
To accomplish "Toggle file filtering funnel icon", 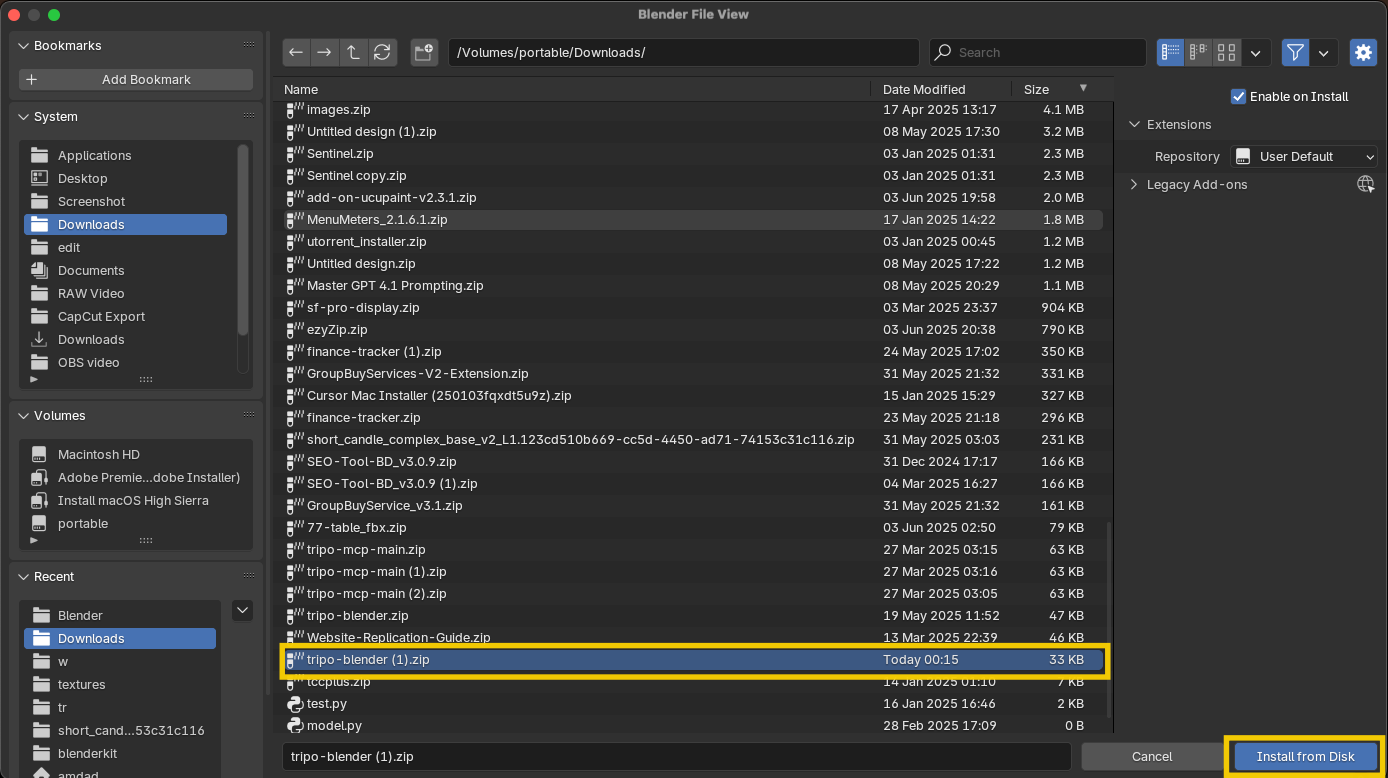I will click(x=1296, y=52).
